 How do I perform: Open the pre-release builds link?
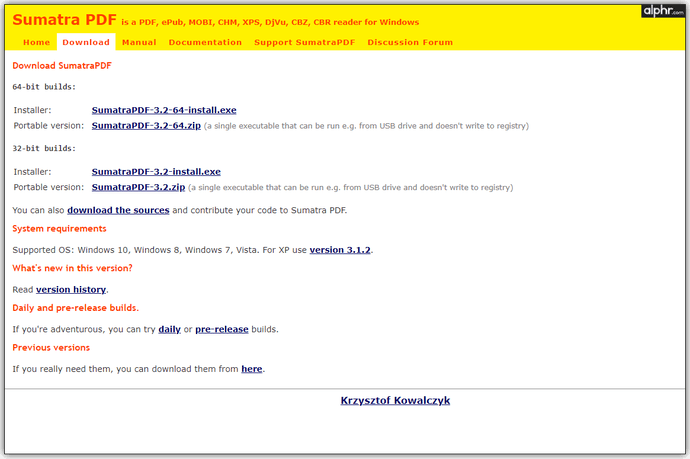pos(222,329)
